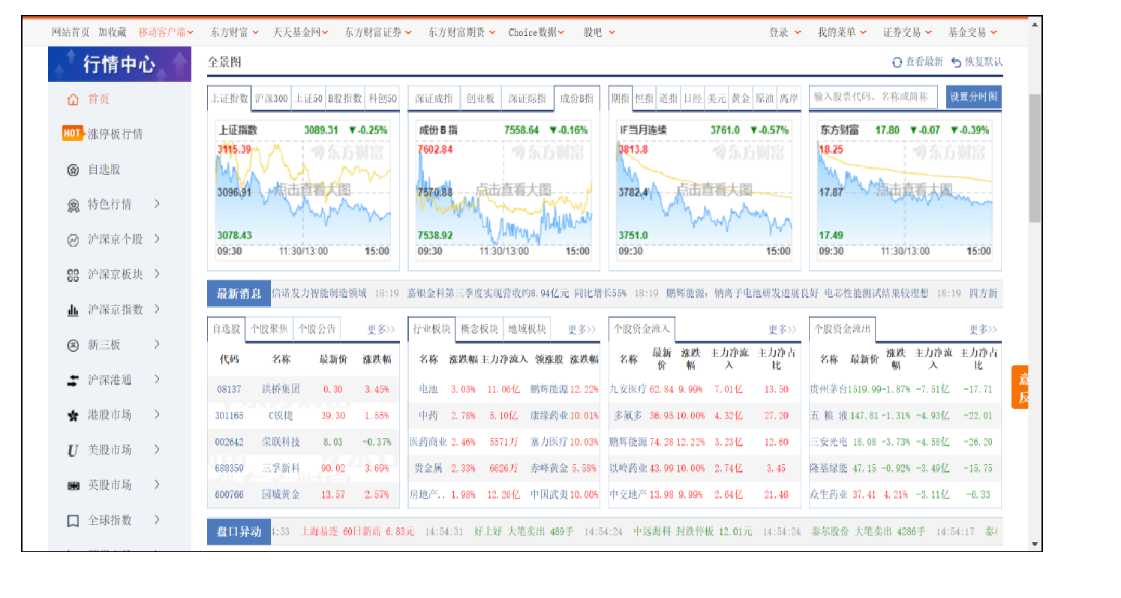
Task: Expand the 沪深京指数 submenu chevron
Action: tap(157, 309)
